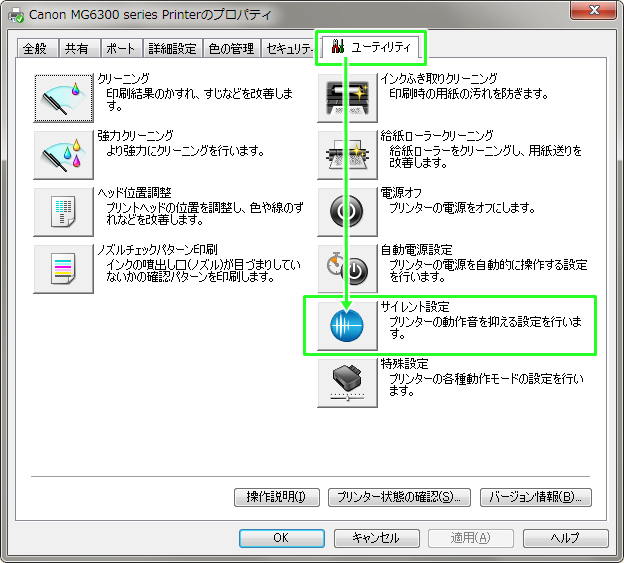
Task: Select the セキュリティ tab
Action: coord(289,48)
